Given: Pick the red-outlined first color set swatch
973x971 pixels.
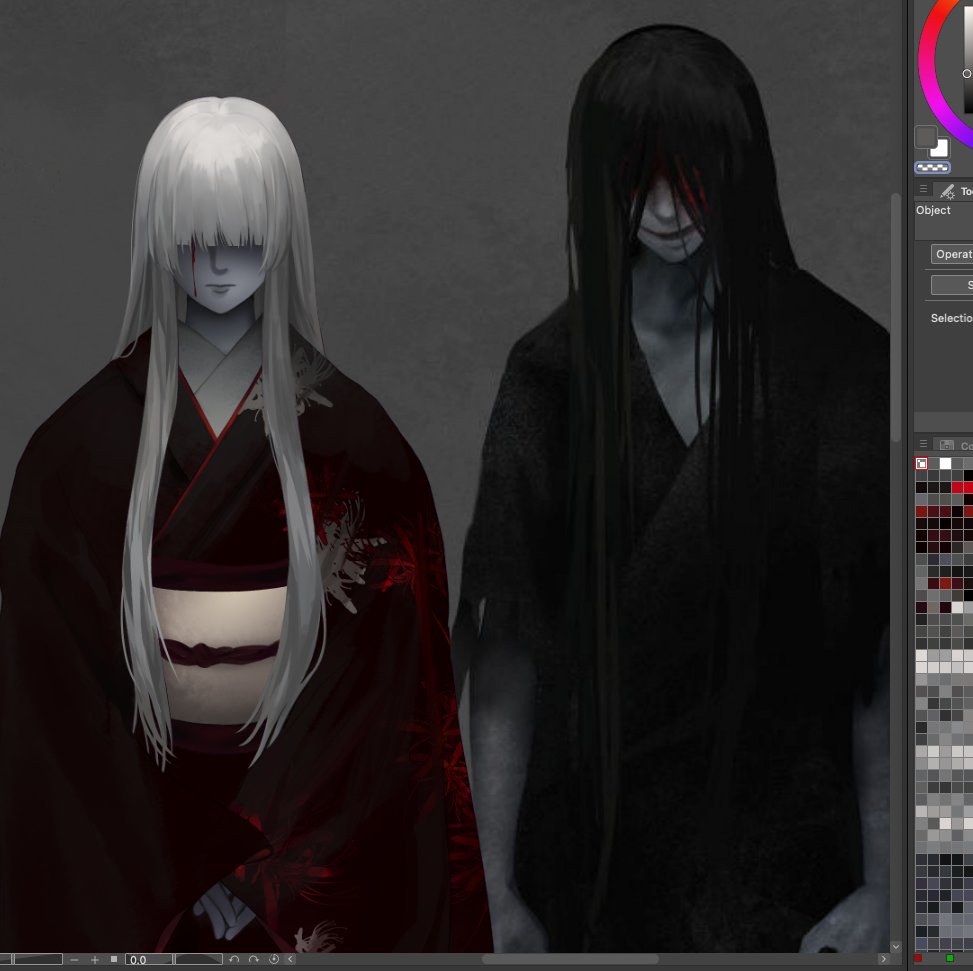Looking at the screenshot, I should pyautogui.click(x=921, y=463).
